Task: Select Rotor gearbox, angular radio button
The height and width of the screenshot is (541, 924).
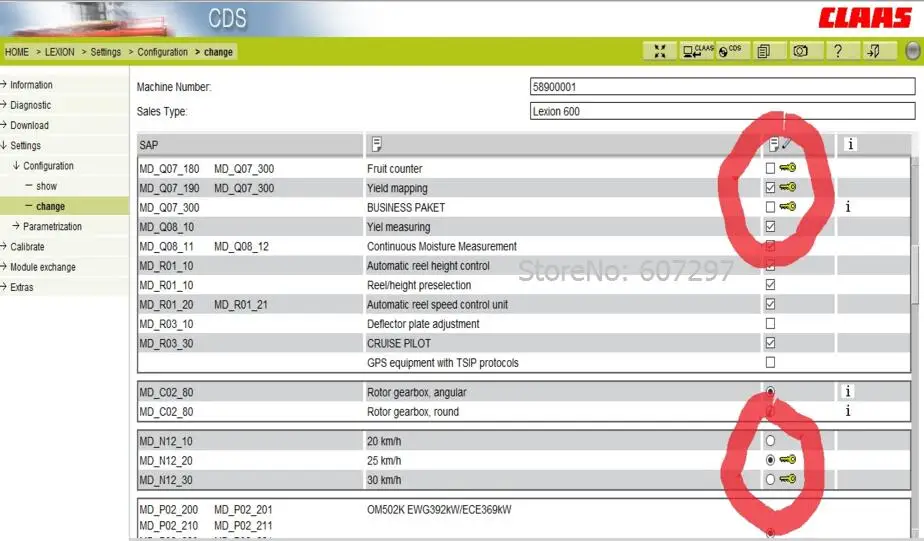Action: 770,391
